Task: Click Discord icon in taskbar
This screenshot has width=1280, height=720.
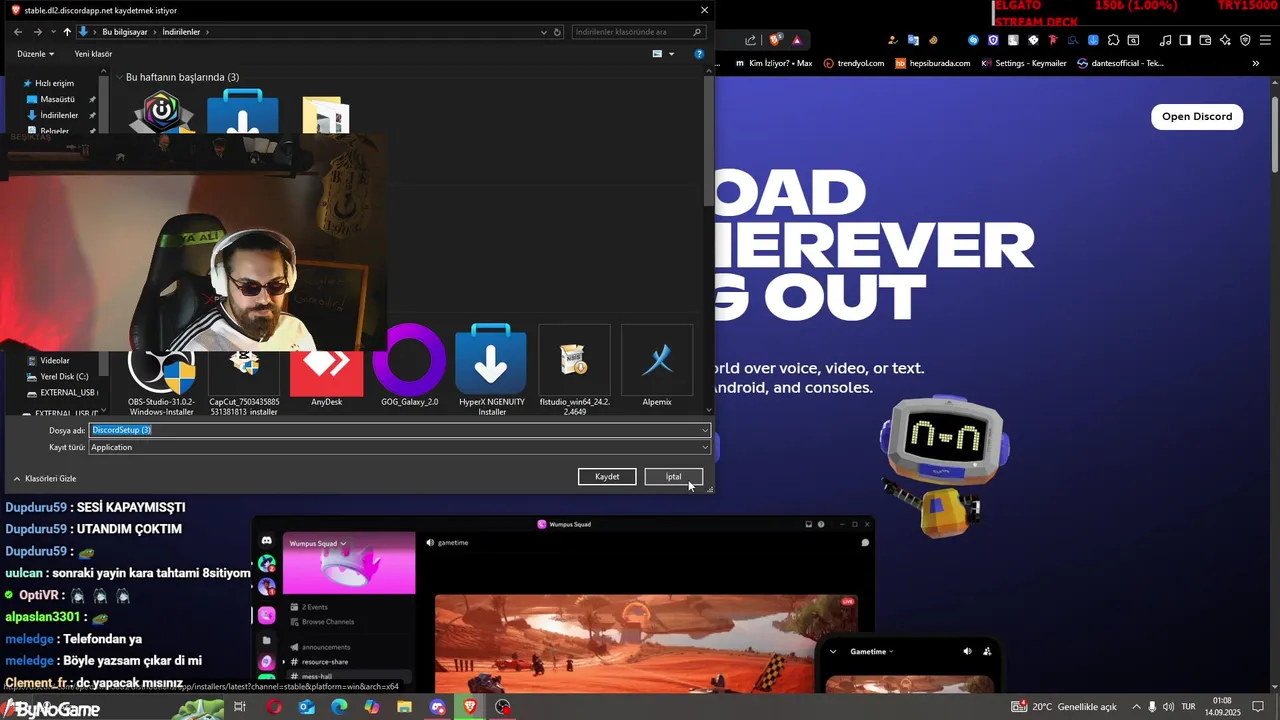Action: point(437,707)
